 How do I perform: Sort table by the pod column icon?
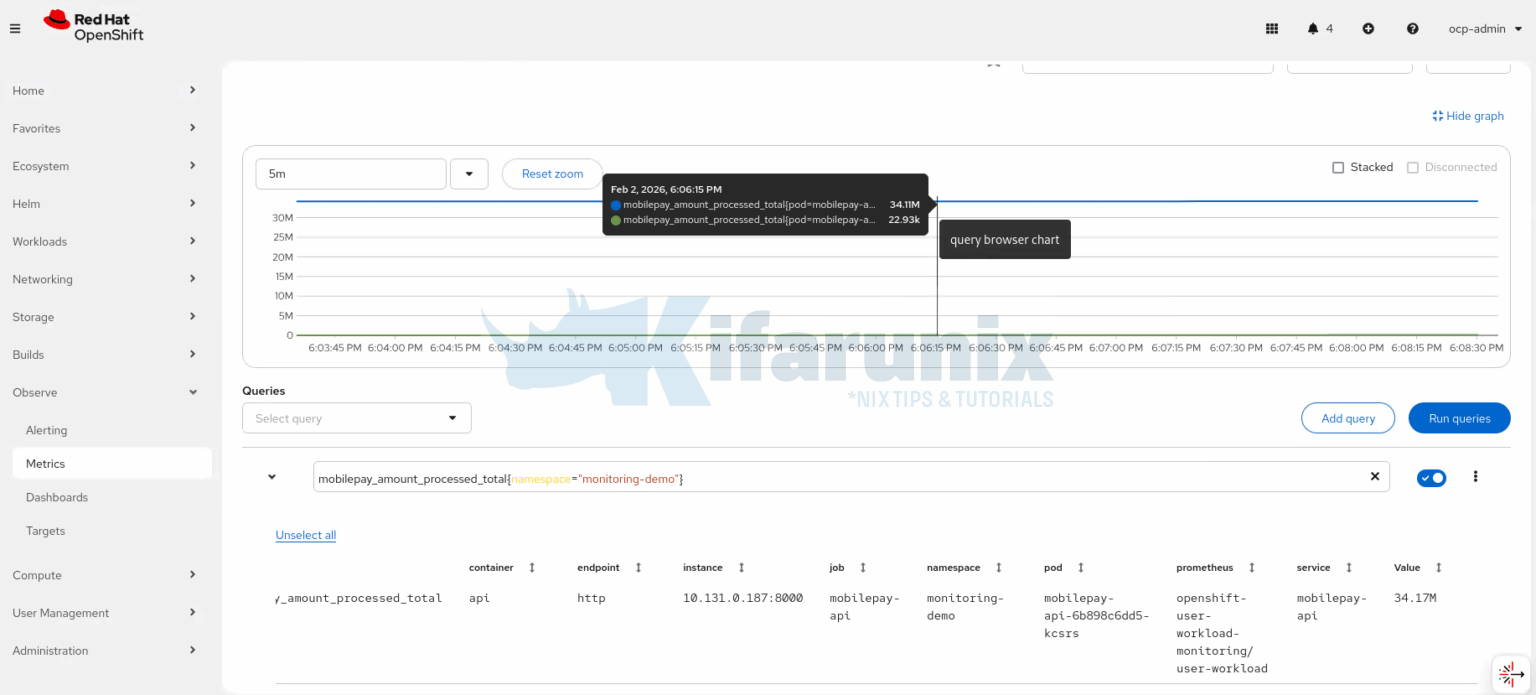click(x=1081, y=567)
